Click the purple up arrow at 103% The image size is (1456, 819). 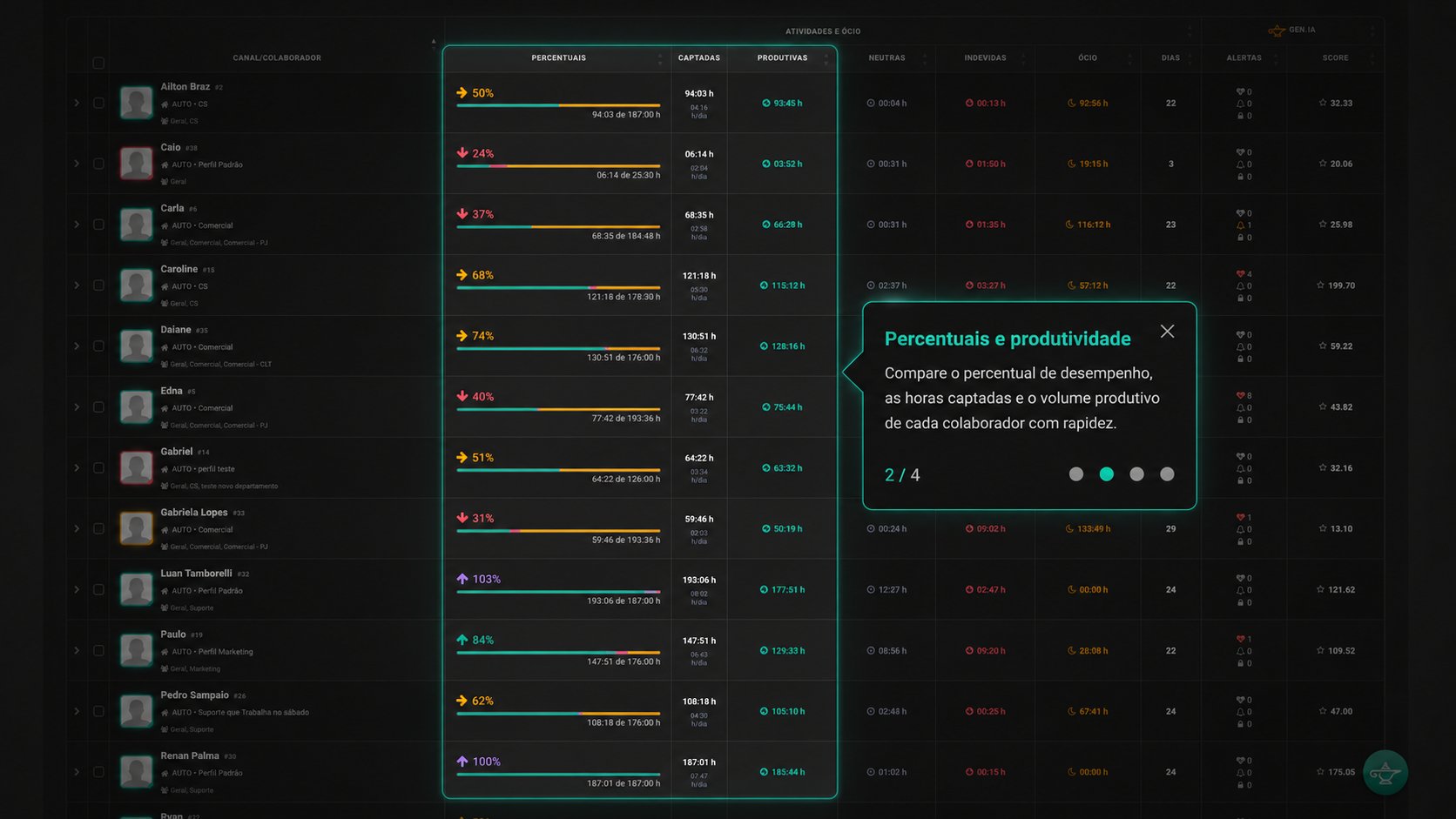click(x=462, y=579)
